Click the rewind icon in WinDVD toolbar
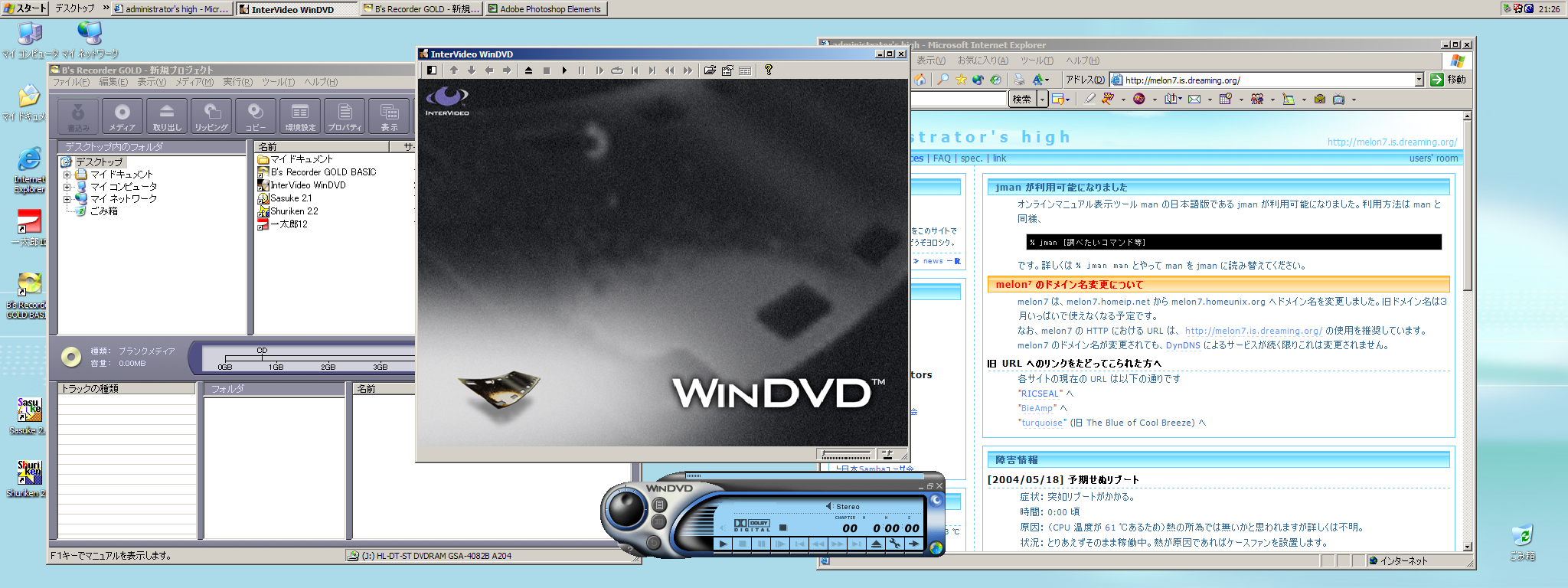The image size is (1568, 588). point(670,70)
